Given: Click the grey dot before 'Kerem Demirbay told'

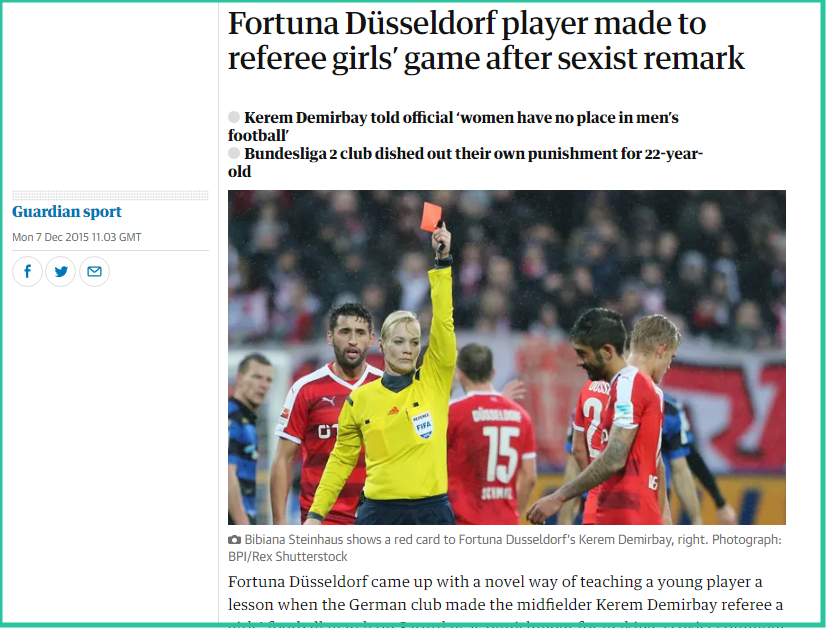Looking at the screenshot, I should coord(234,117).
